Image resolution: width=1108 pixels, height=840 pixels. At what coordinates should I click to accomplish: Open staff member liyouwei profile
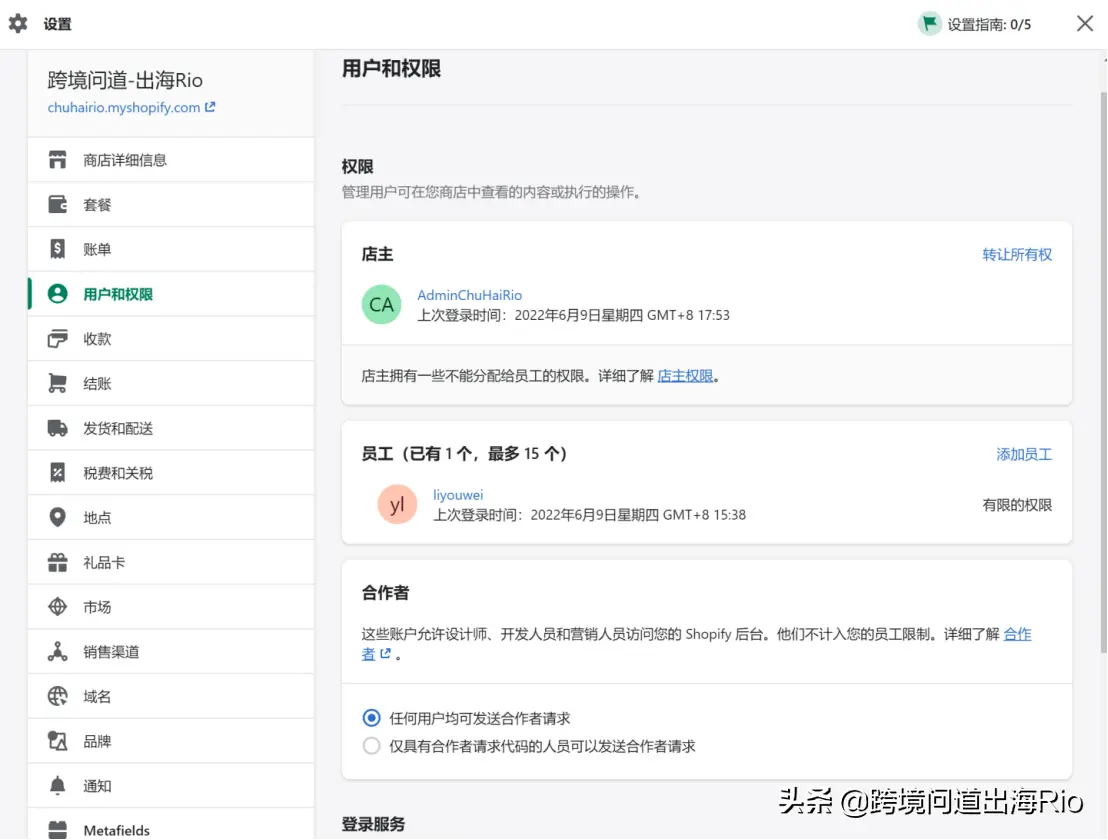(458, 495)
